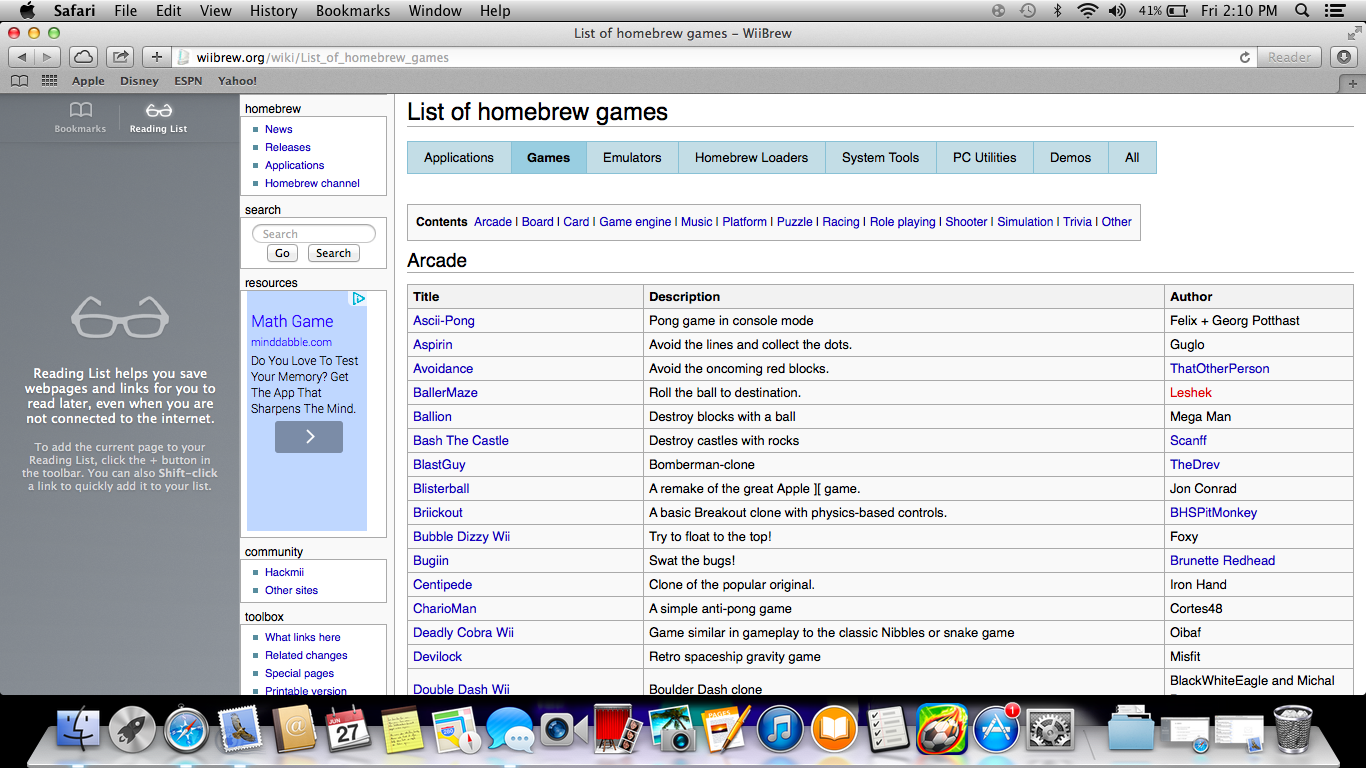
Task: Reload the page with the refresh icon
Action: pos(1245,57)
